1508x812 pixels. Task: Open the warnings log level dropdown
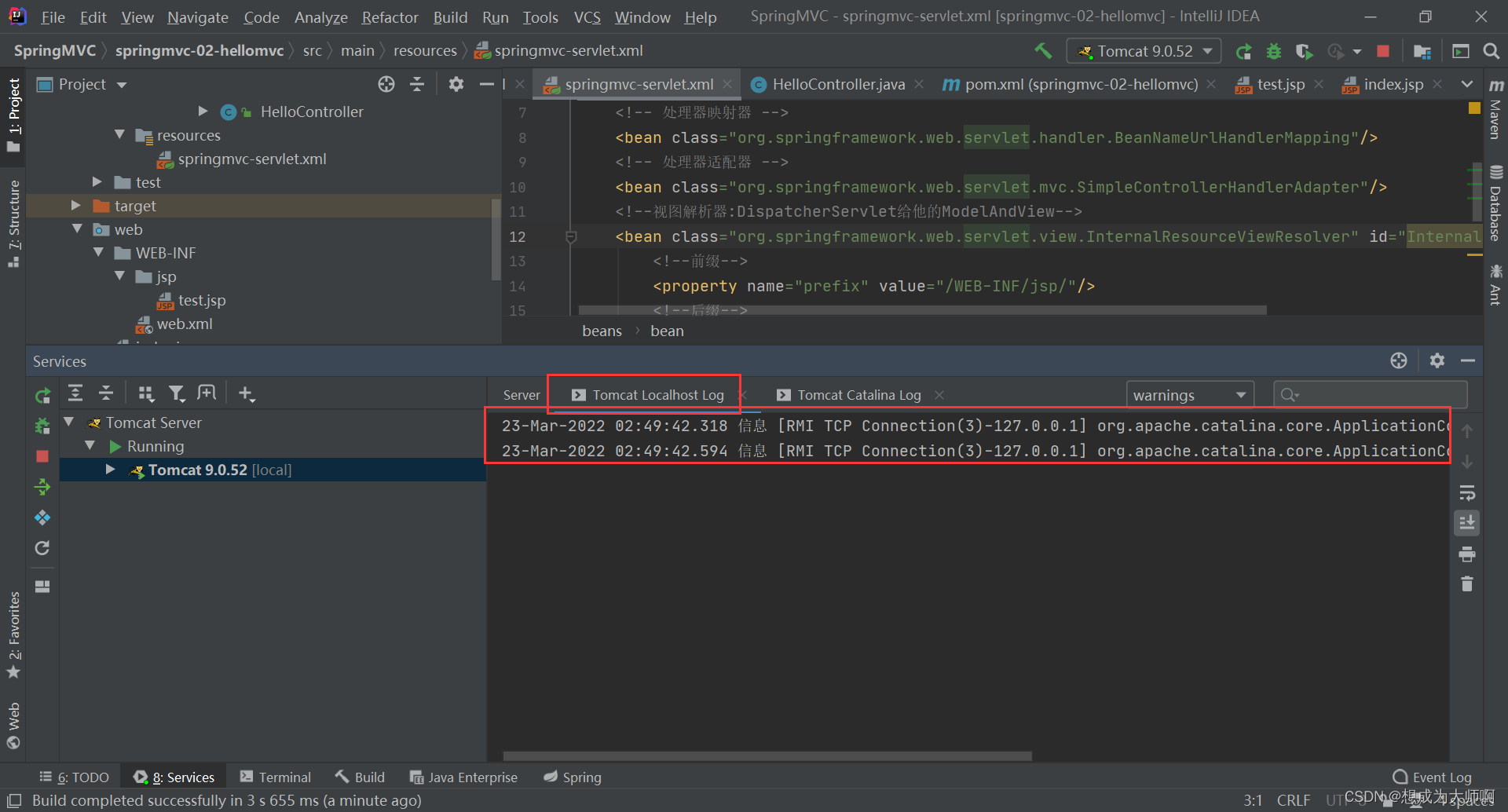(x=1189, y=395)
